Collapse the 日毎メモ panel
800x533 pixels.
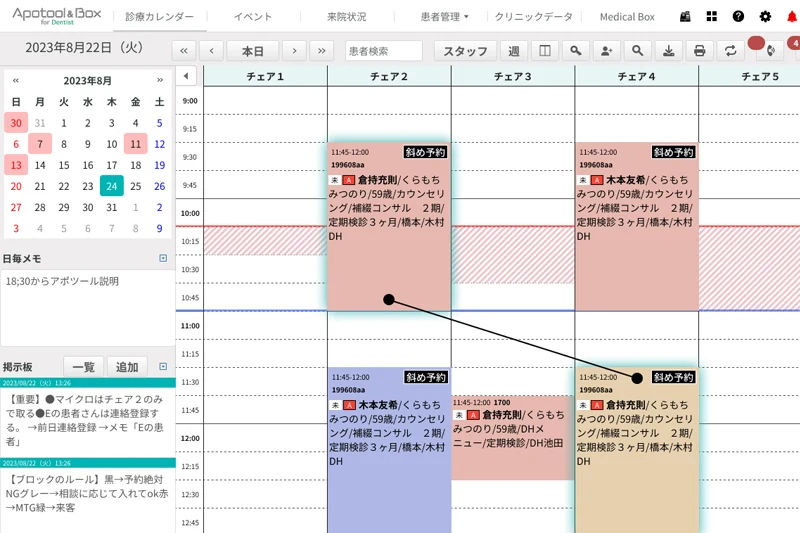click(163, 258)
